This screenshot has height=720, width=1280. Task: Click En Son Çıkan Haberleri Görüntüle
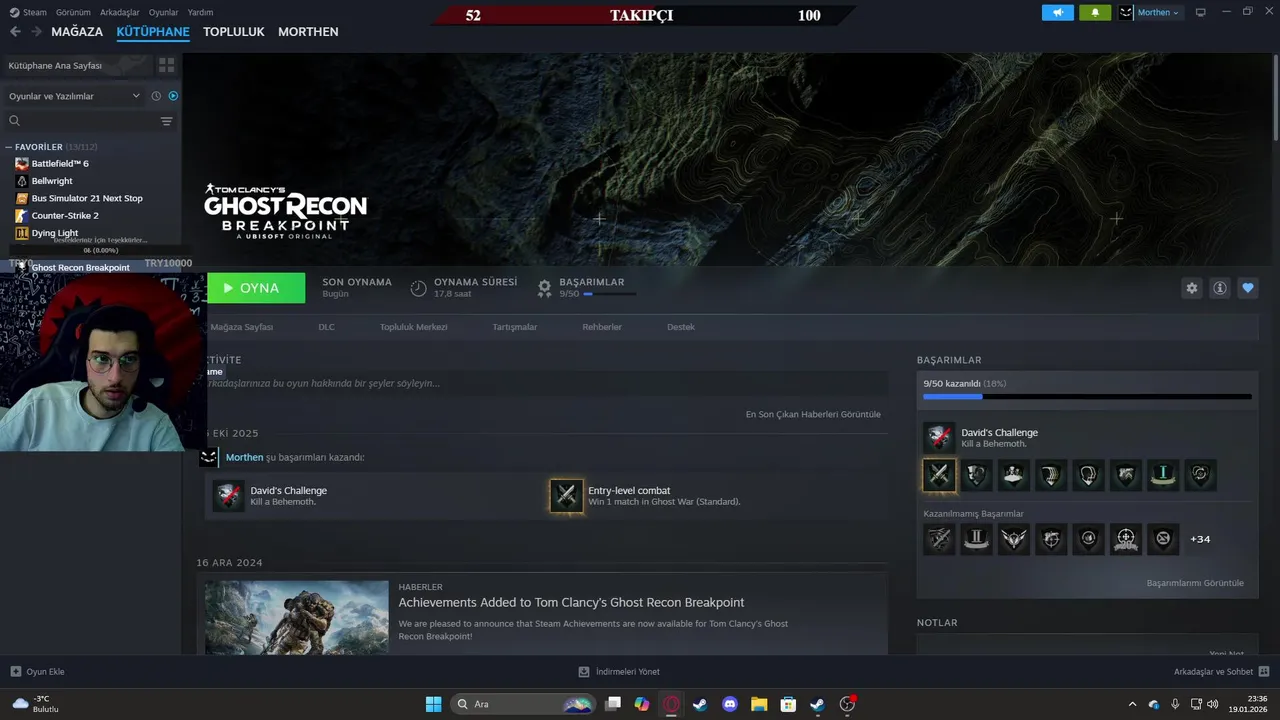813,414
